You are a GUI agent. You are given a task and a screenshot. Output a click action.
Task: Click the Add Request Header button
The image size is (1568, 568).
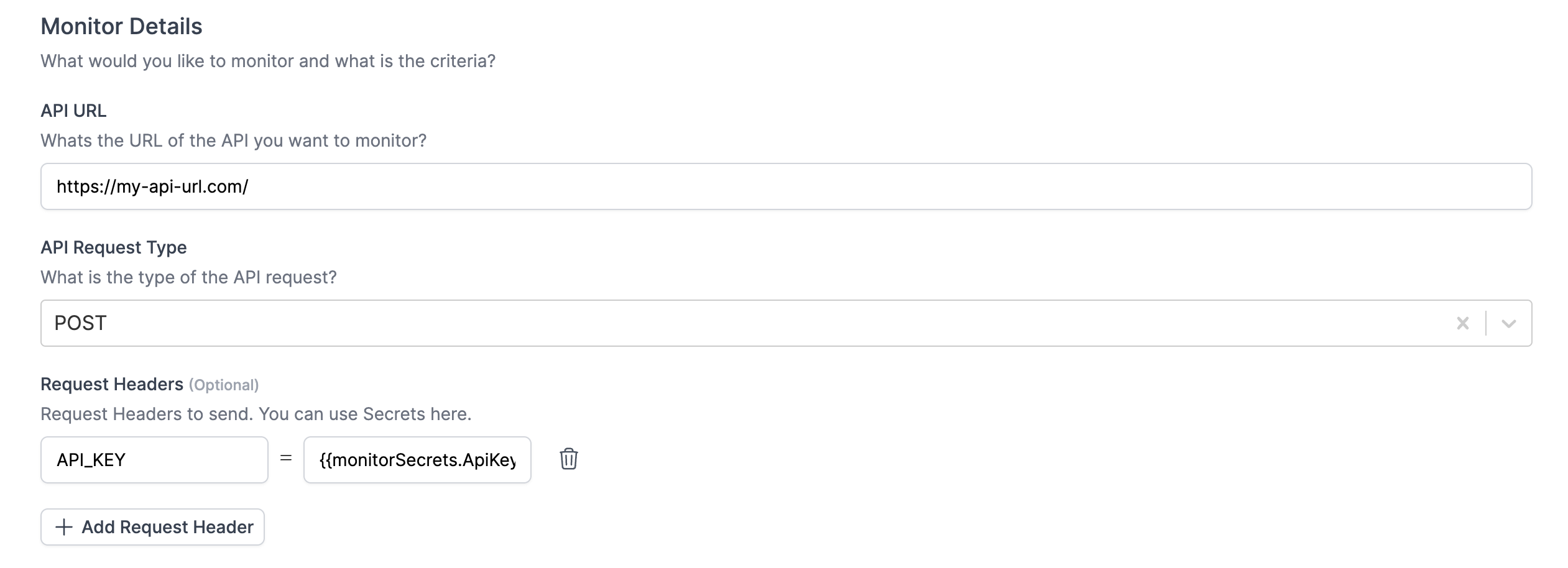(152, 527)
